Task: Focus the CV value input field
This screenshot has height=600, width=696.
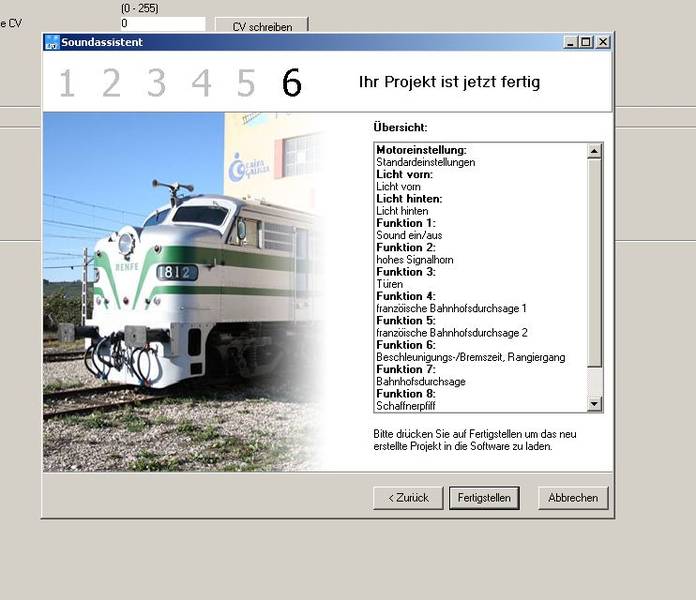Action: click(x=163, y=24)
